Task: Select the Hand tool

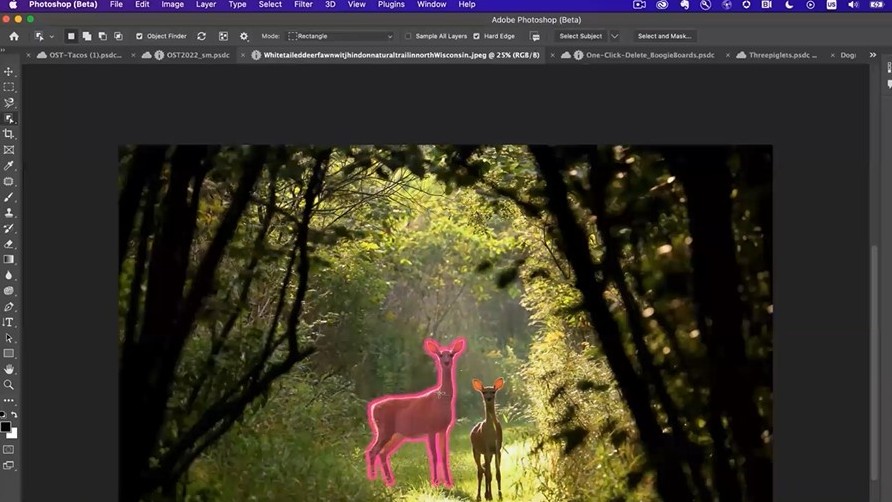Action: point(9,369)
